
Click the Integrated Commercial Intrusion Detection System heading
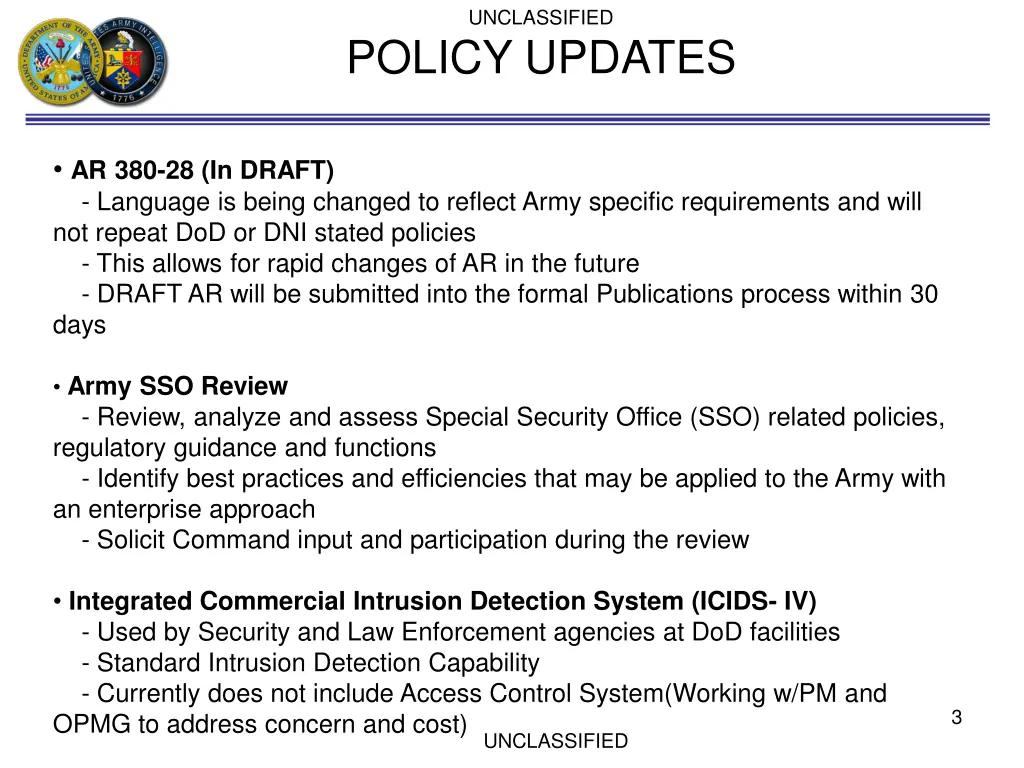442,601
